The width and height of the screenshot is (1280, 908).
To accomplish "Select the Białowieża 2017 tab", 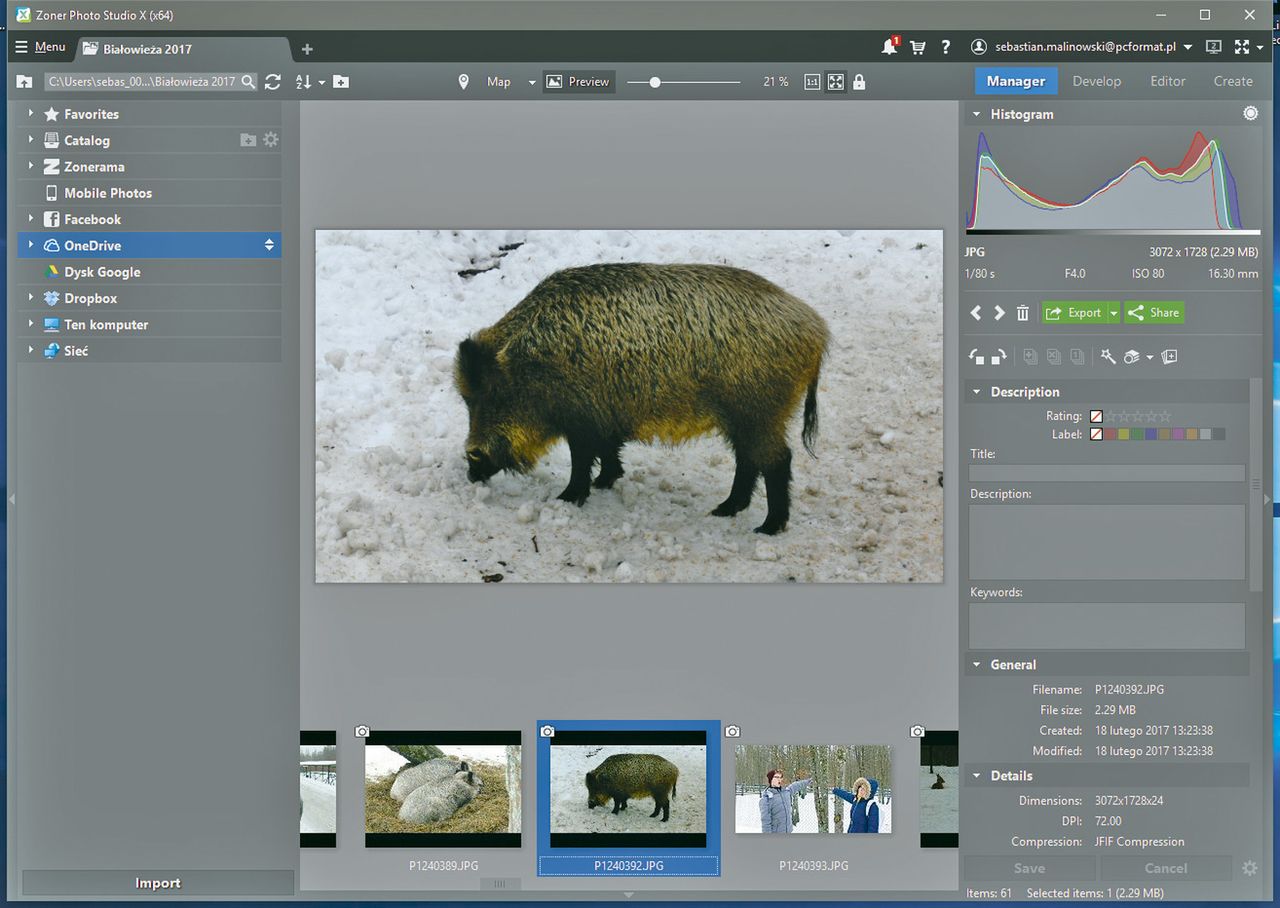I will (x=181, y=49).
